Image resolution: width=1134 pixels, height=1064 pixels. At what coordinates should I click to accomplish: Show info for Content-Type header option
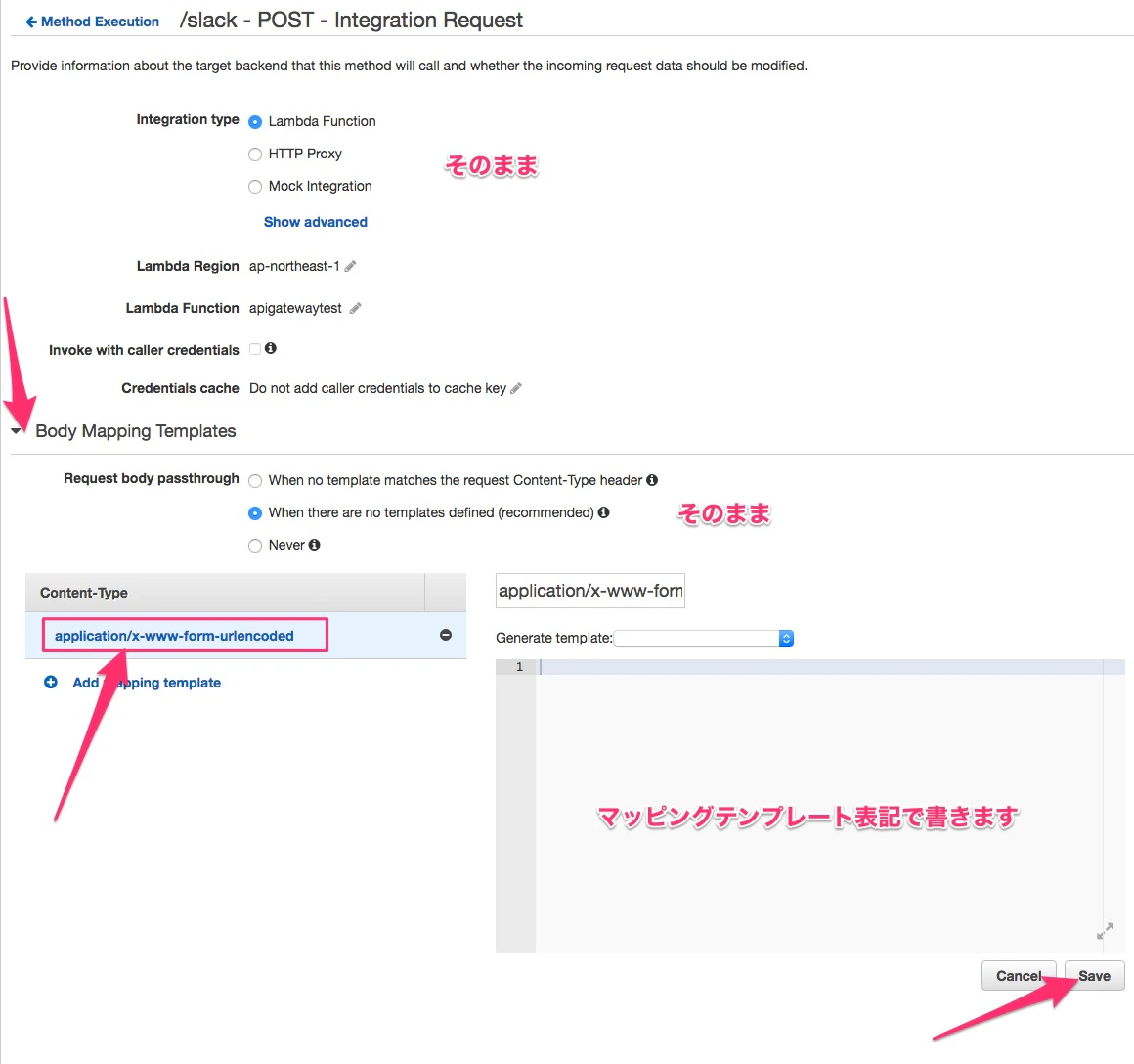pyautogui.click(x=652, y=480)
